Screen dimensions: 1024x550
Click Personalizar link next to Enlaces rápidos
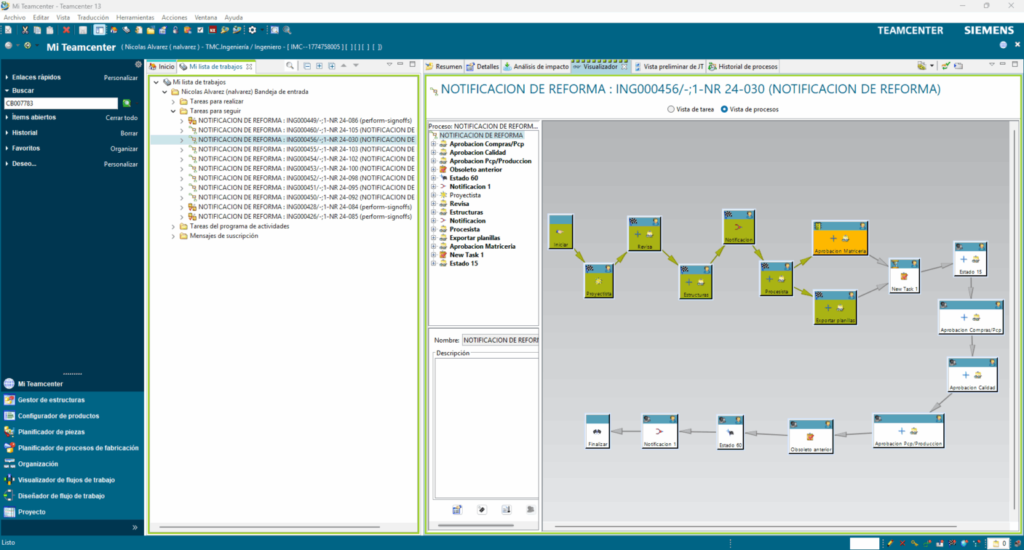pos(121,77)
